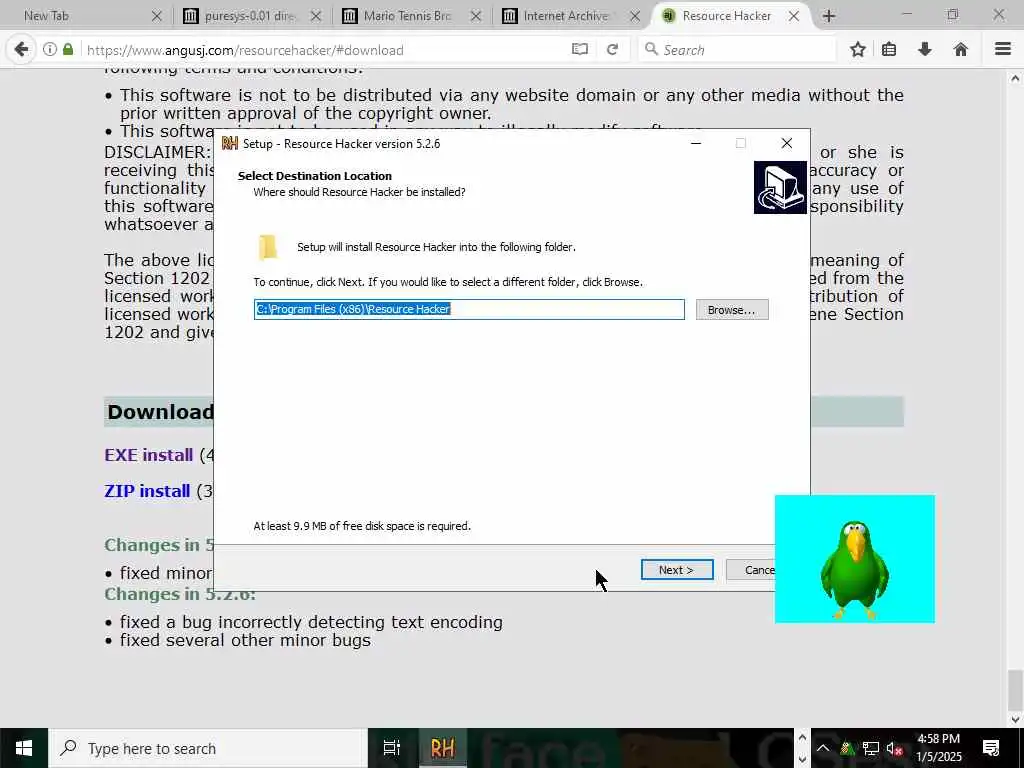Close the Internet Archive tab

pyautogui.click(x=635, y=16)
